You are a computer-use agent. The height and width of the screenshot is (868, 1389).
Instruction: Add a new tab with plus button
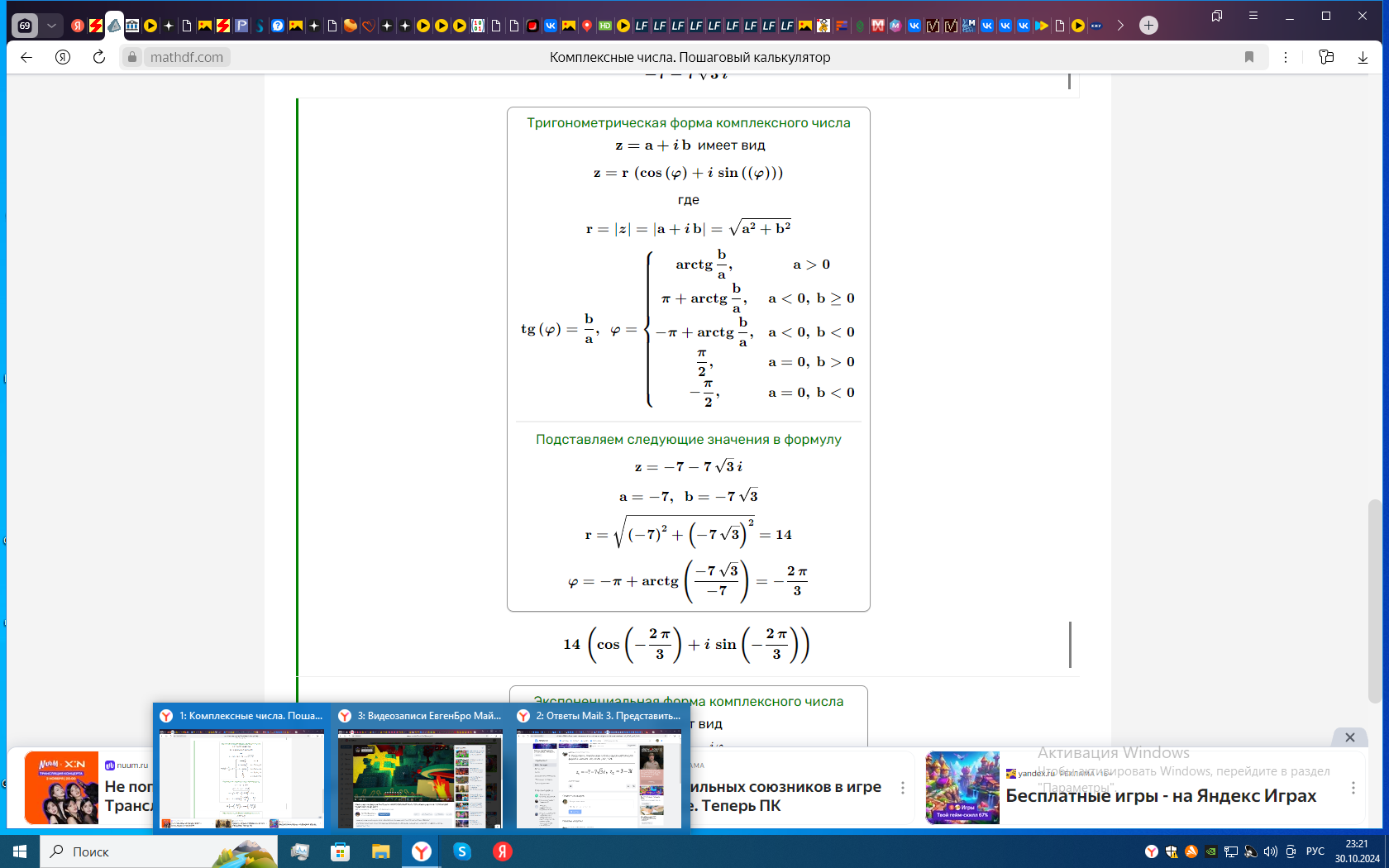(1148, 26)
